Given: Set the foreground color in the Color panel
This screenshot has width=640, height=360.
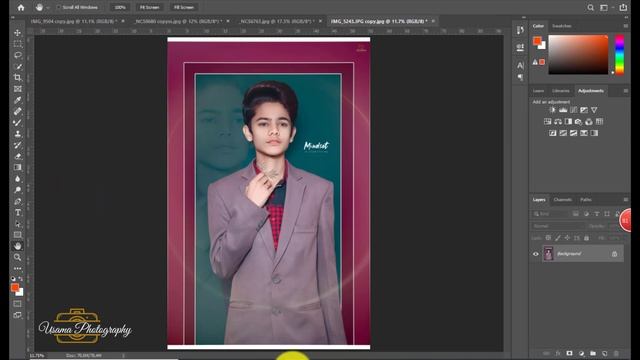Looking at the screenshot, I should coord(537,40).
